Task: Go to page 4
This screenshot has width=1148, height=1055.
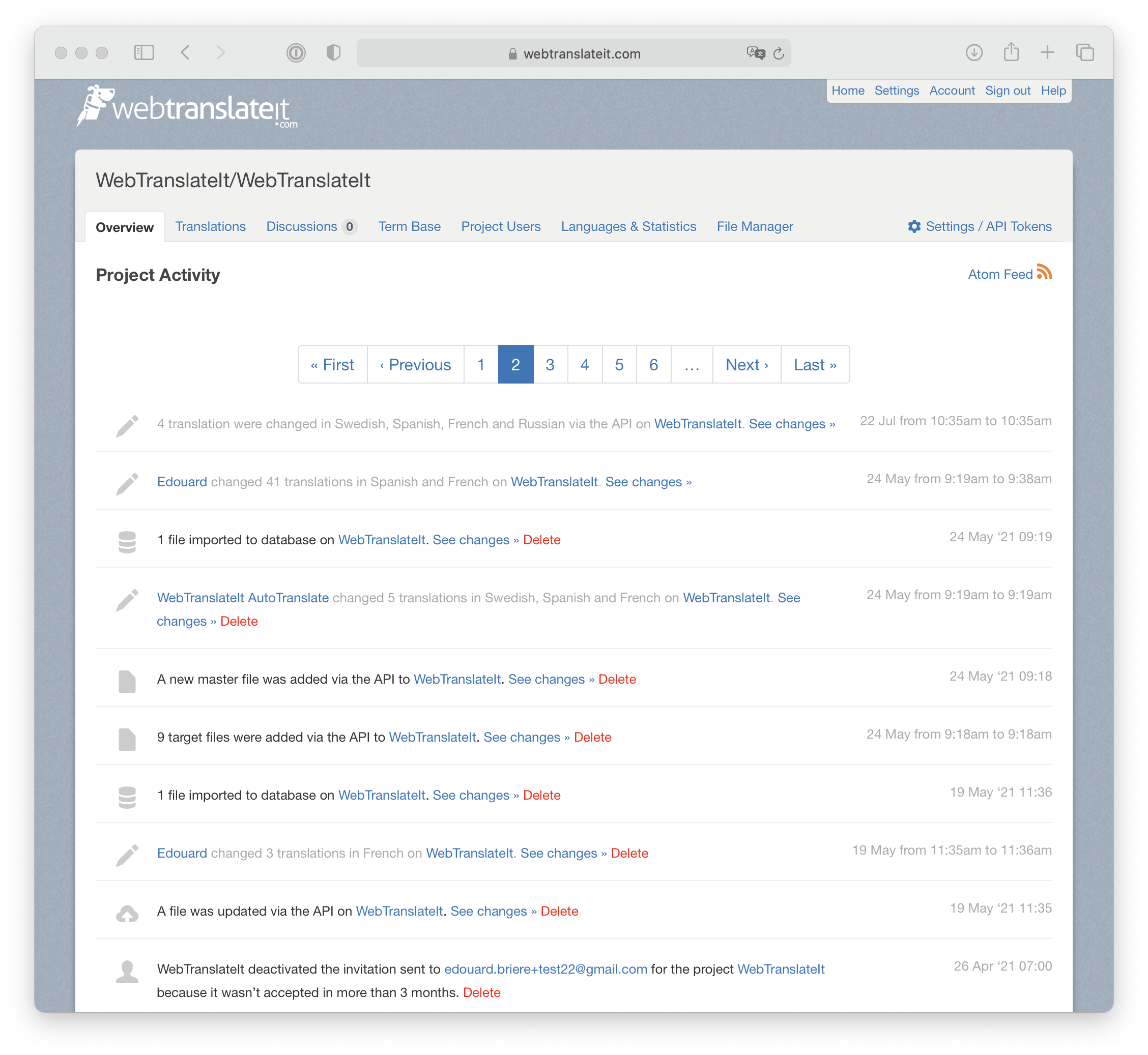Action: (x=584, y=364)
